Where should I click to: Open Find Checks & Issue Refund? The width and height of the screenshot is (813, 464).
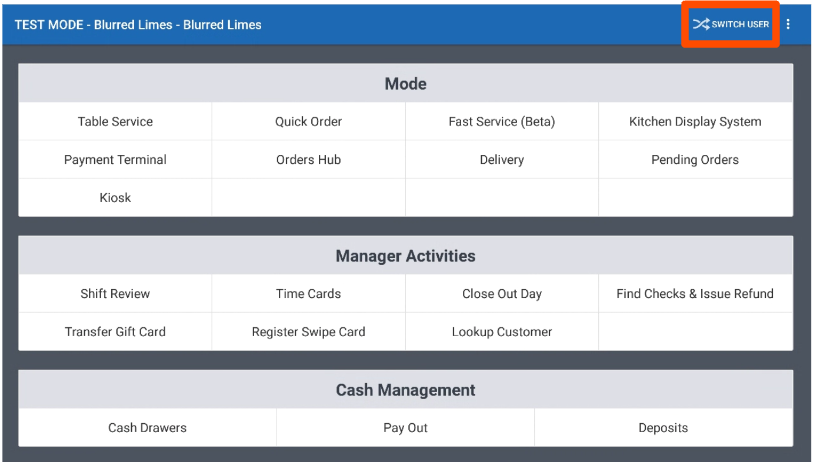(695, 294)
